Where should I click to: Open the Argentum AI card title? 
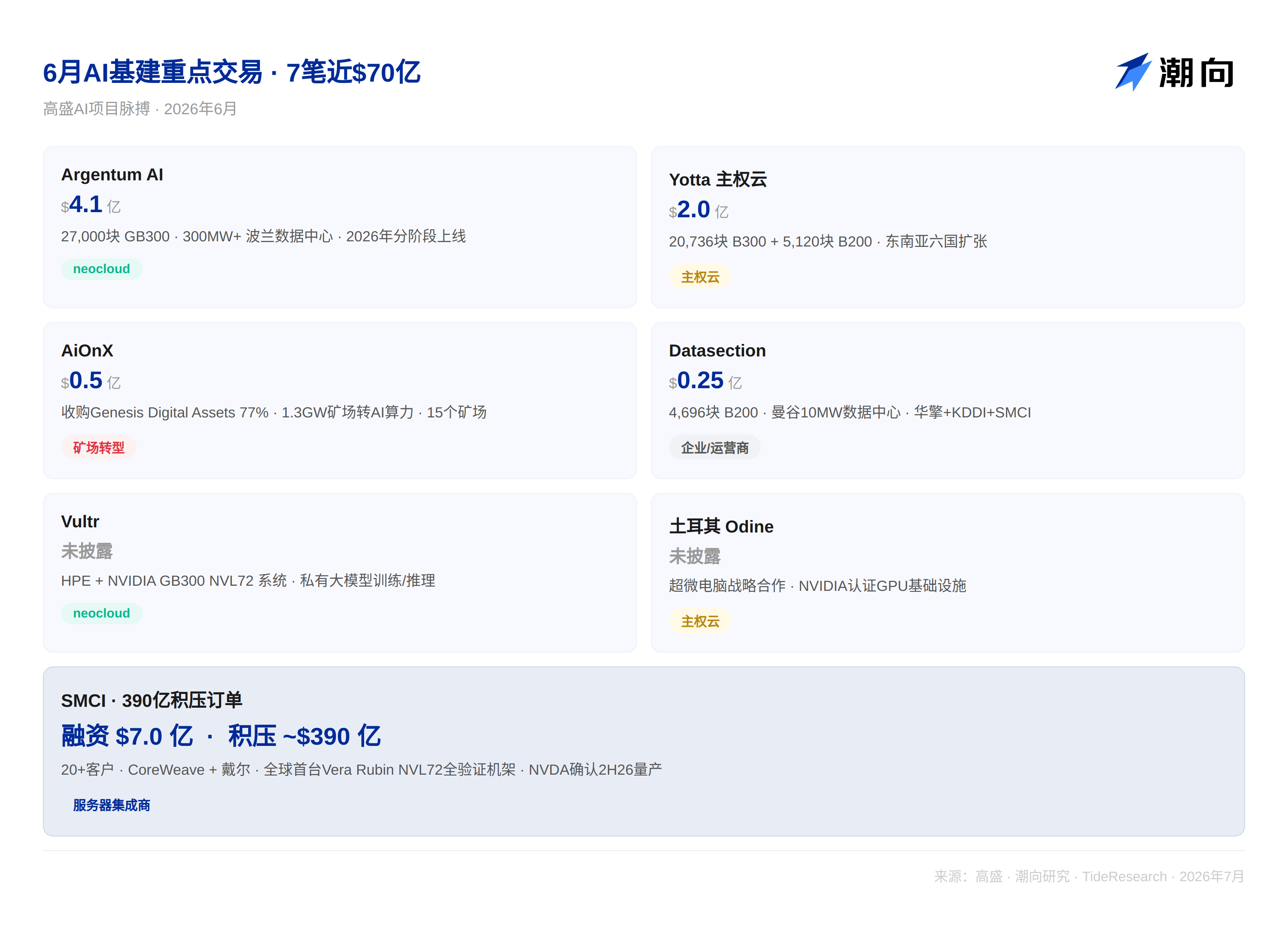(x=112, y=174)
